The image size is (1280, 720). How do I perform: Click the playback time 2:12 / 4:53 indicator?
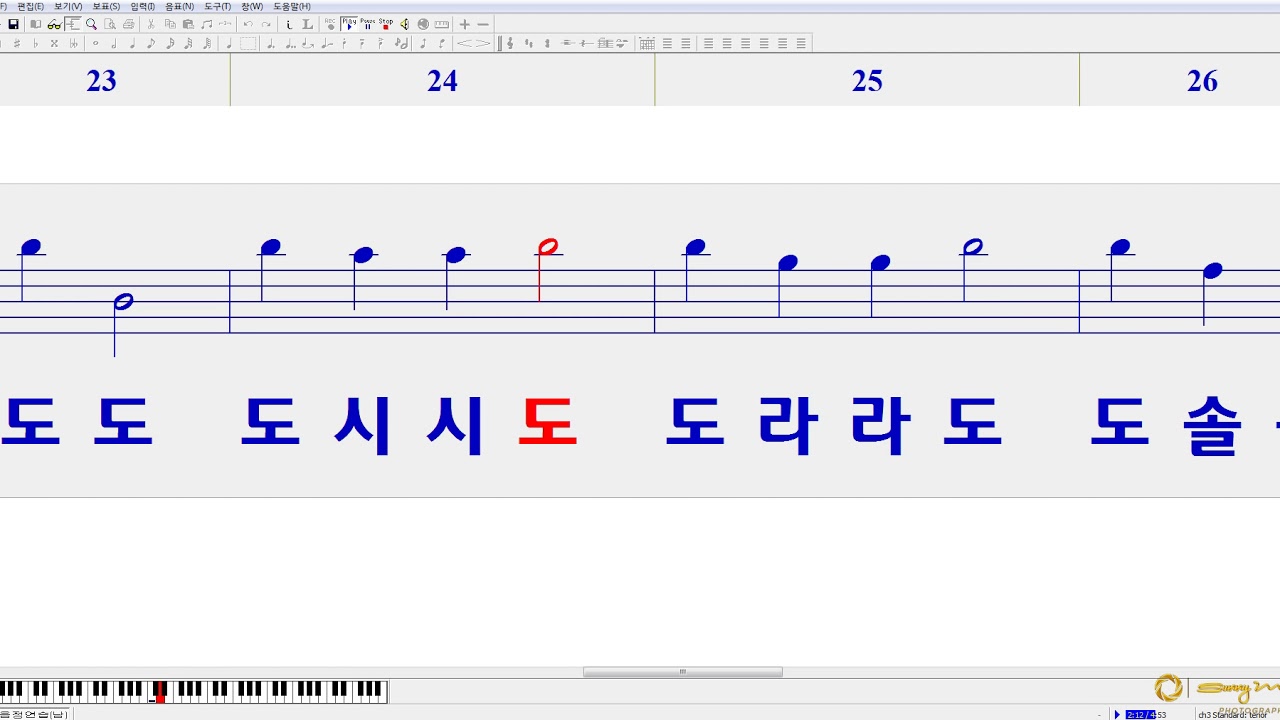coord(1146,714)
